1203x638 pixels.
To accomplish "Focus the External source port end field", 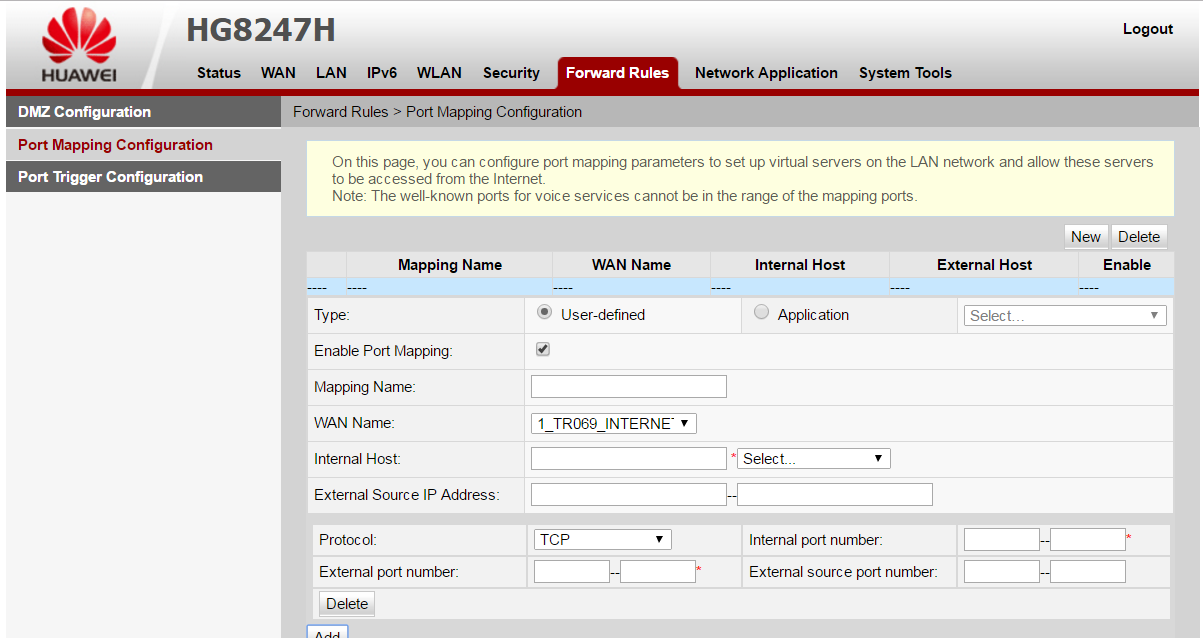I will pyautogui.click(x=1088, y=572).
